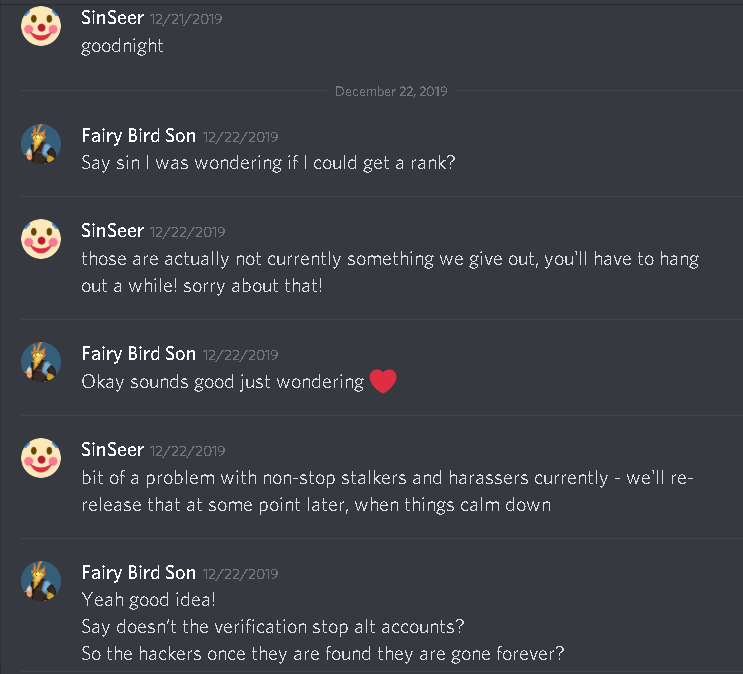Click the Fairy Bird Son username above "Yeah good idea!"
This screenshot has height=674, width=743.
138,572
